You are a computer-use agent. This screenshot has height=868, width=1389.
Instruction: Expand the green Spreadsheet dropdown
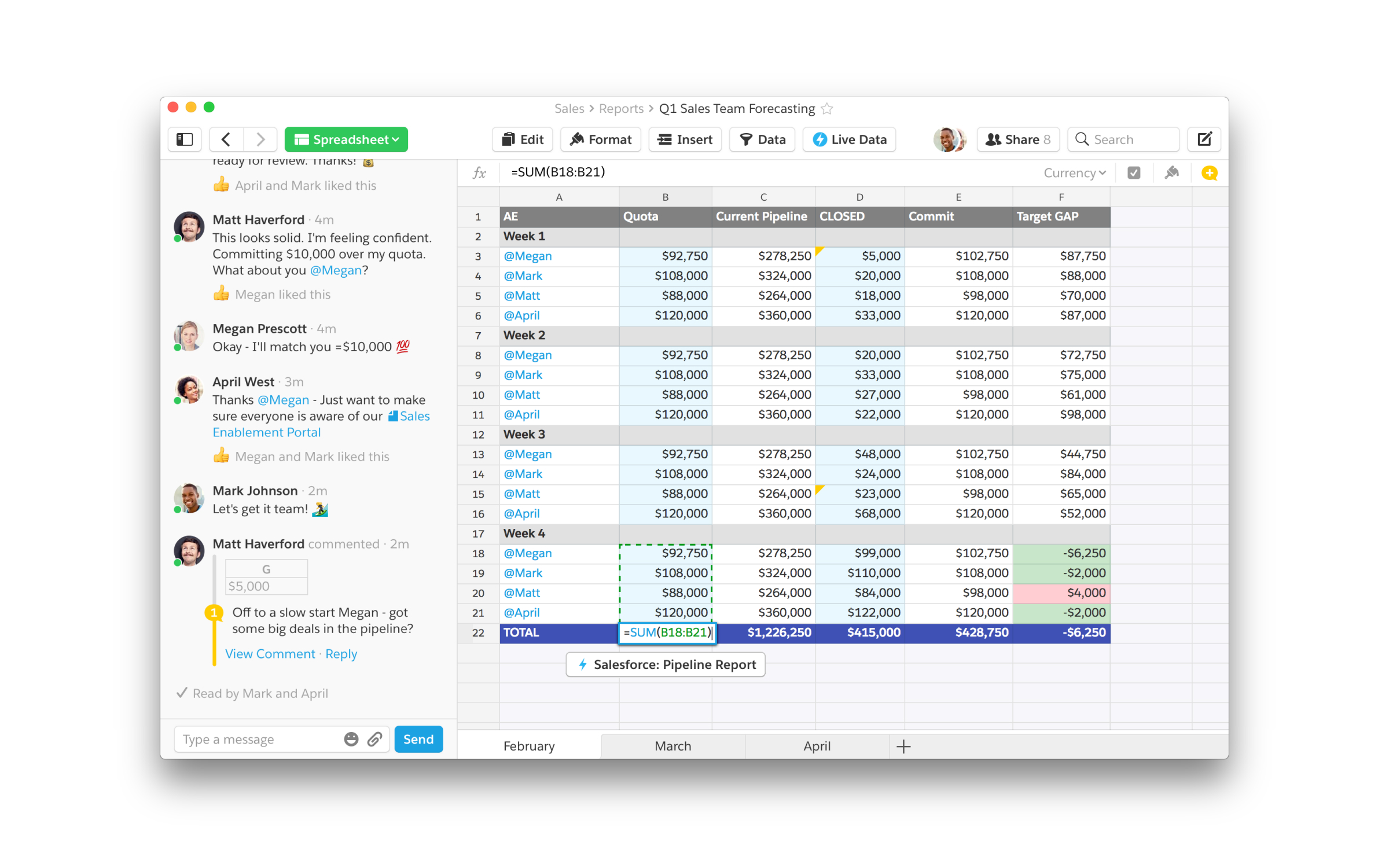346,139
